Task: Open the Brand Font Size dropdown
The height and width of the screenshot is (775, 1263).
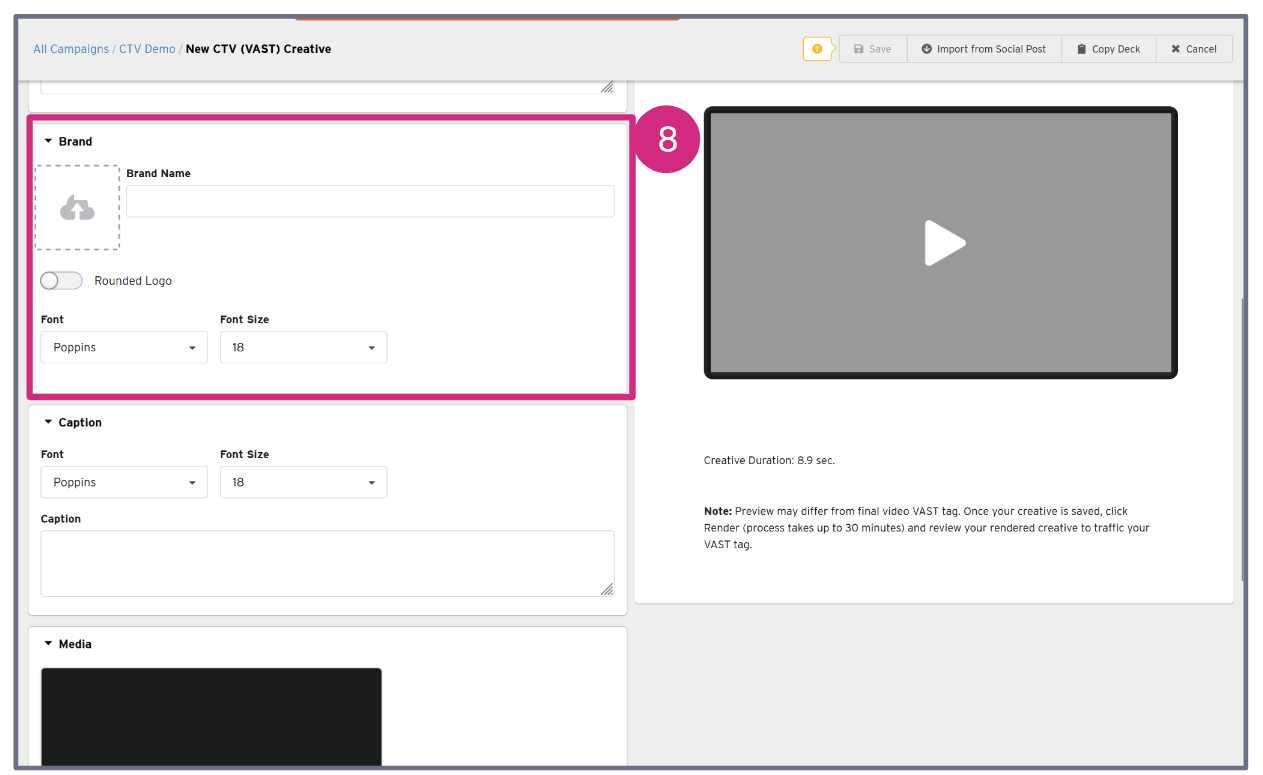Action: (303, 348)
